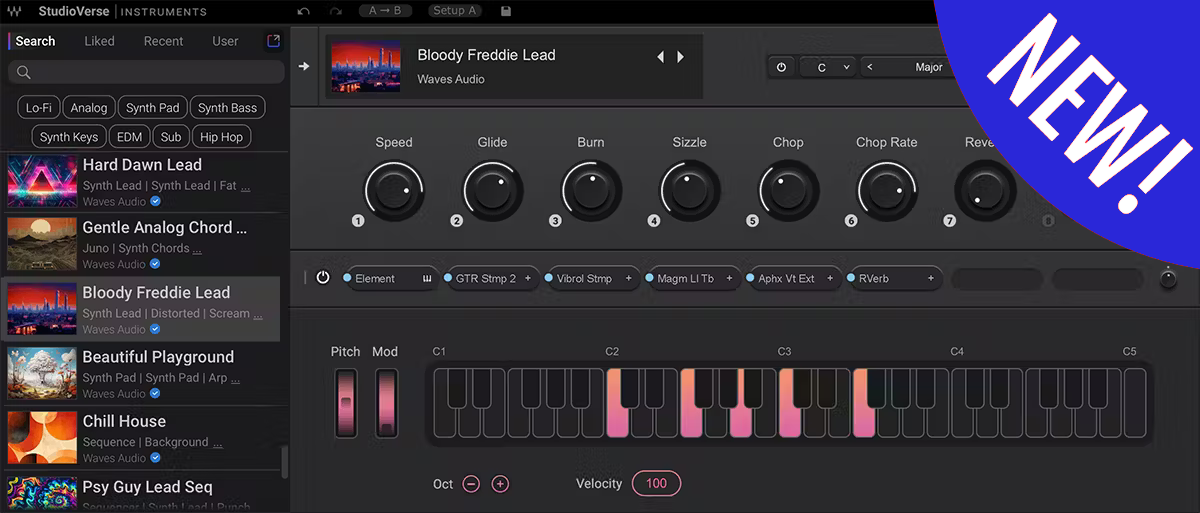Click the magnifier icon in search field

pyautogui.click(x=24, y=72)
